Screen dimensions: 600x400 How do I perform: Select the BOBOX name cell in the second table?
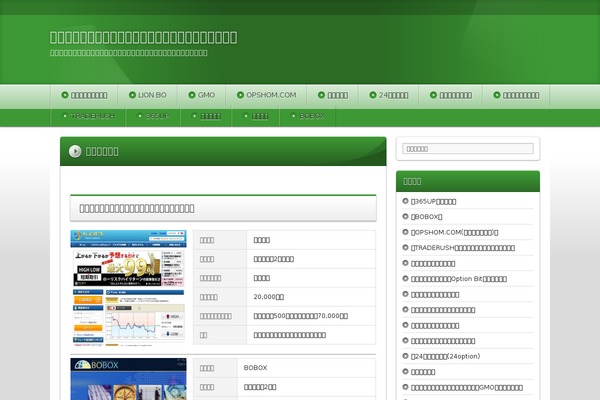pos(307,367)
